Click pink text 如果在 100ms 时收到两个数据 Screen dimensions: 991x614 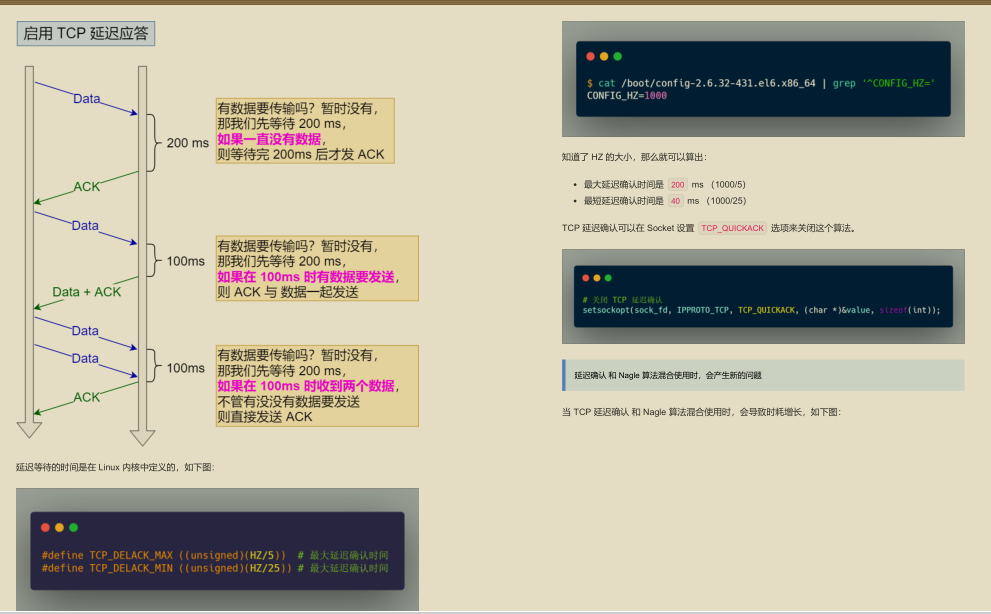click(x=306, y=386)
